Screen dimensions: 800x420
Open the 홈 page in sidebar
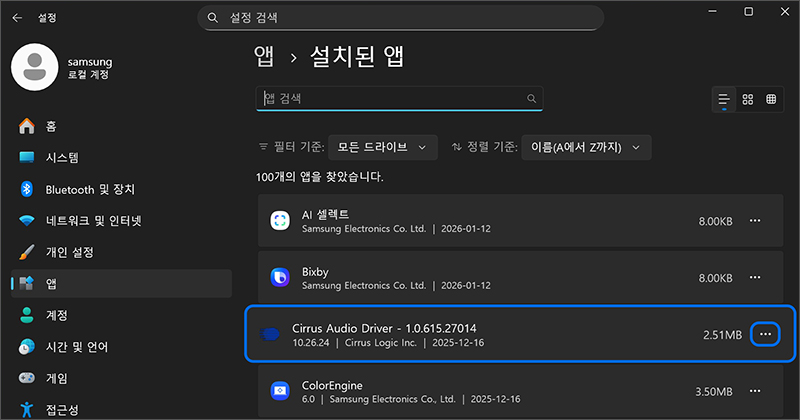tap(121, 126)
